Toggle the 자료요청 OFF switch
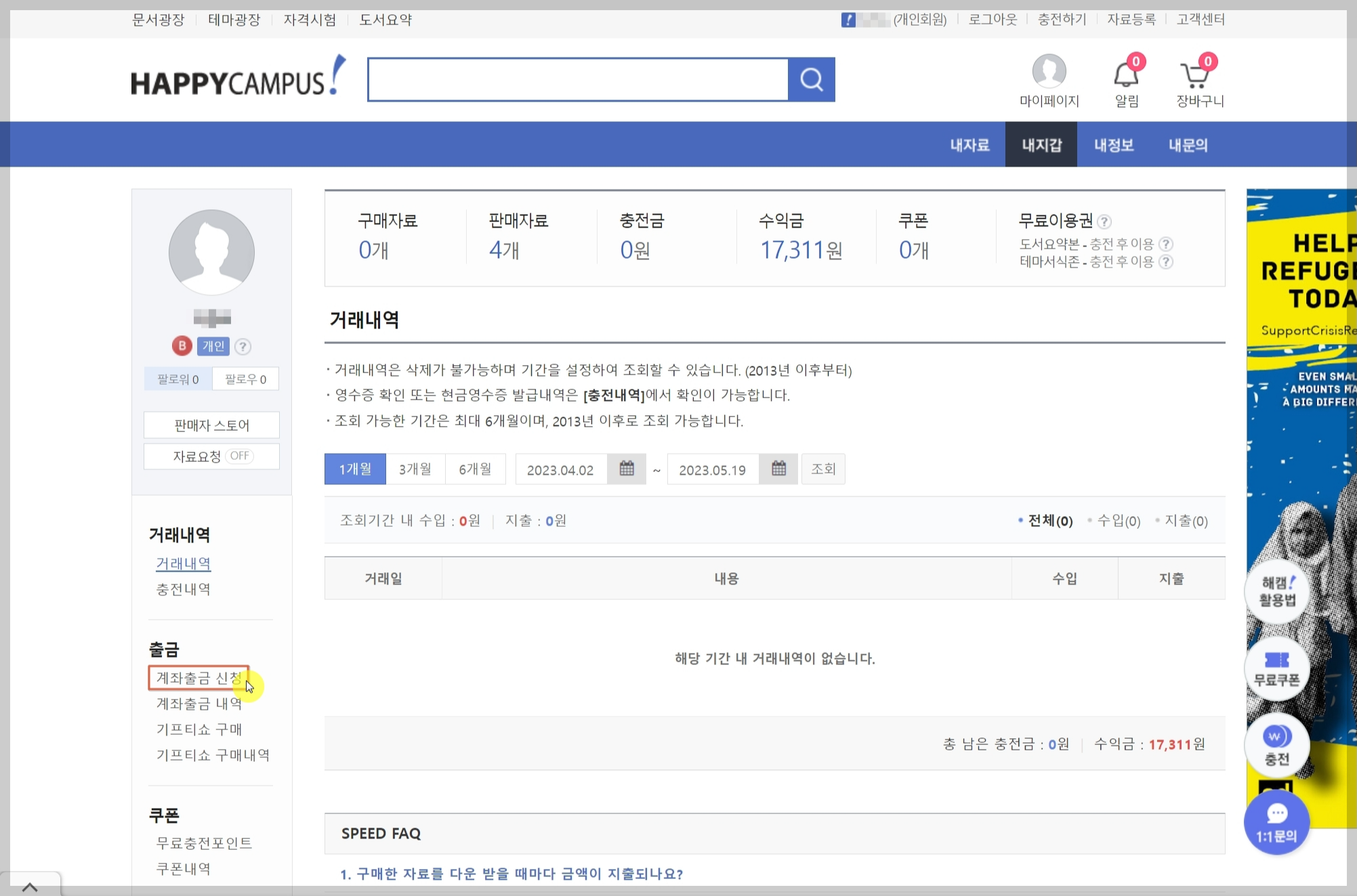The image size is (1357, 896). pos(239,456)
